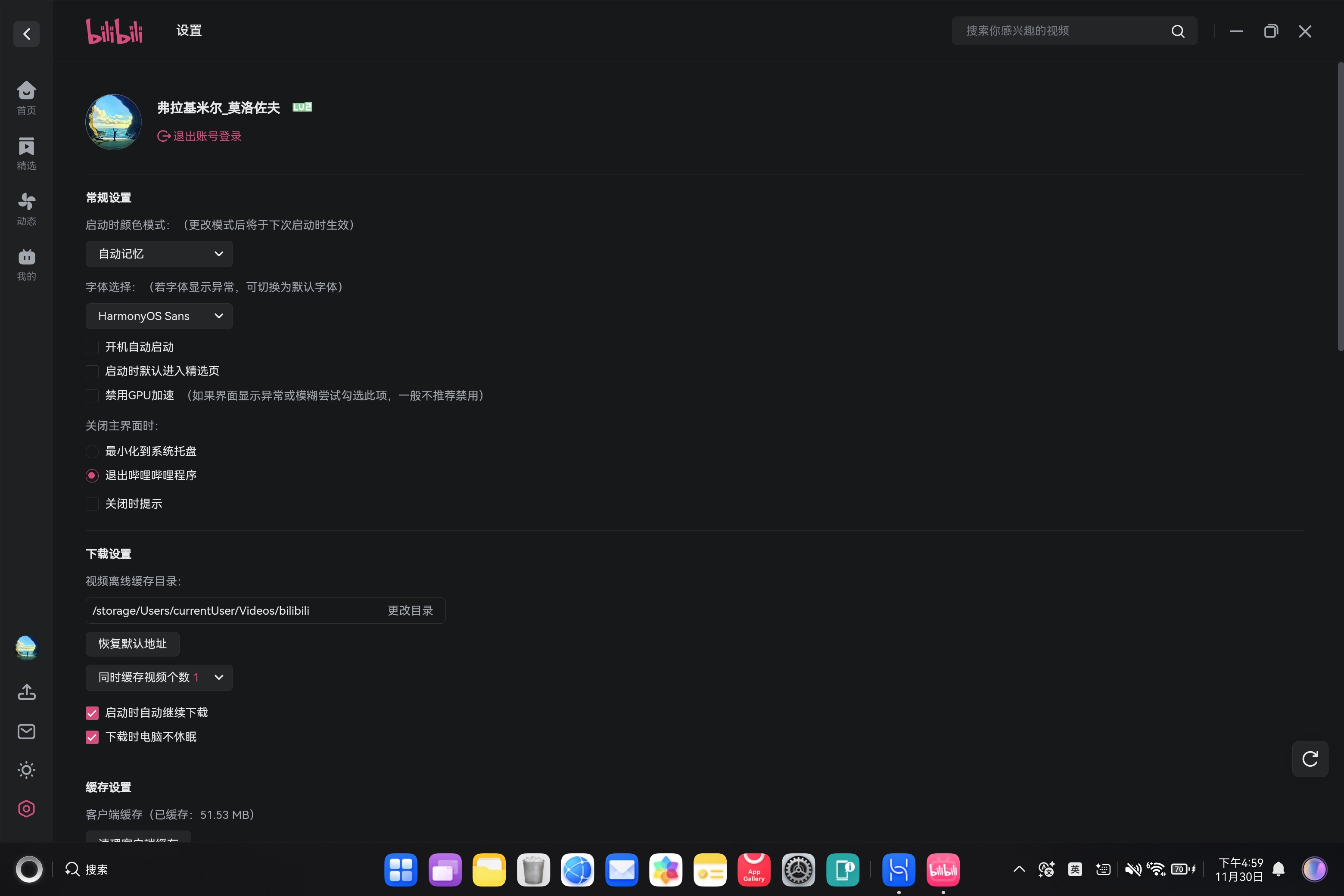Click 退出账号登录 link
Image resolution: width=1344 pixels, height=896 pixels.
199,136
